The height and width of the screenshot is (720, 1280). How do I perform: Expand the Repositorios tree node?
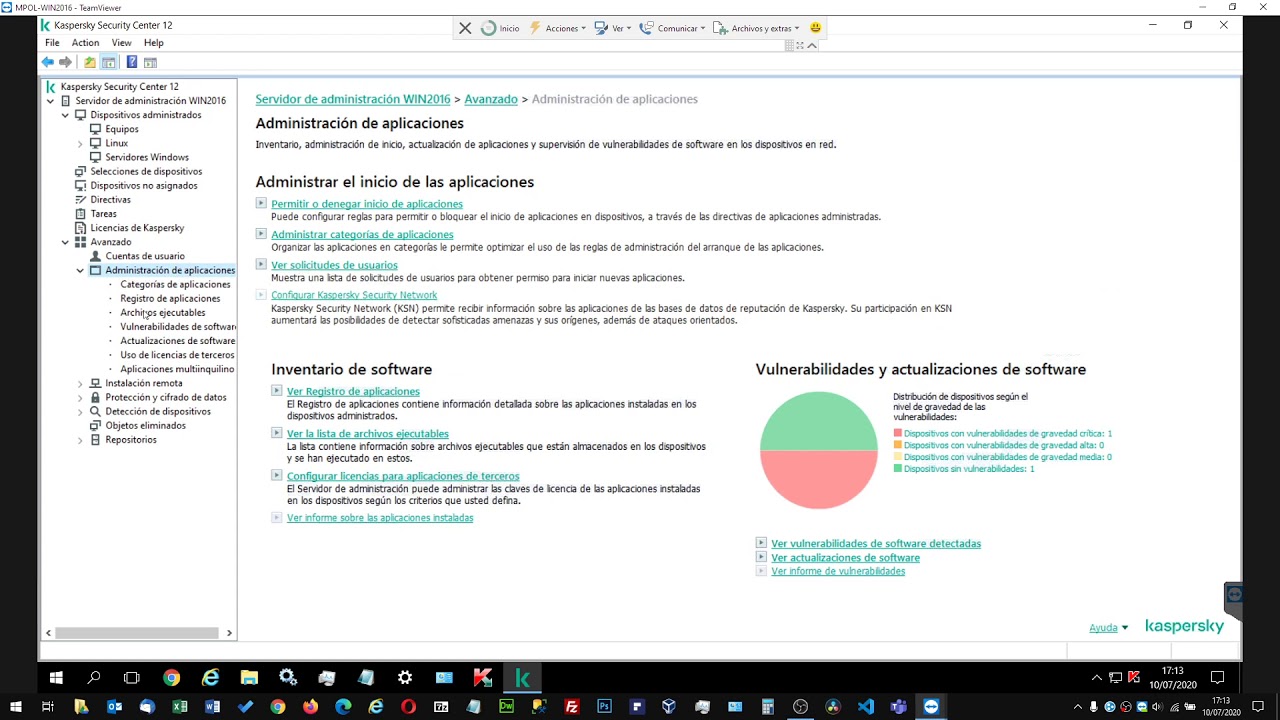[80, 440]
